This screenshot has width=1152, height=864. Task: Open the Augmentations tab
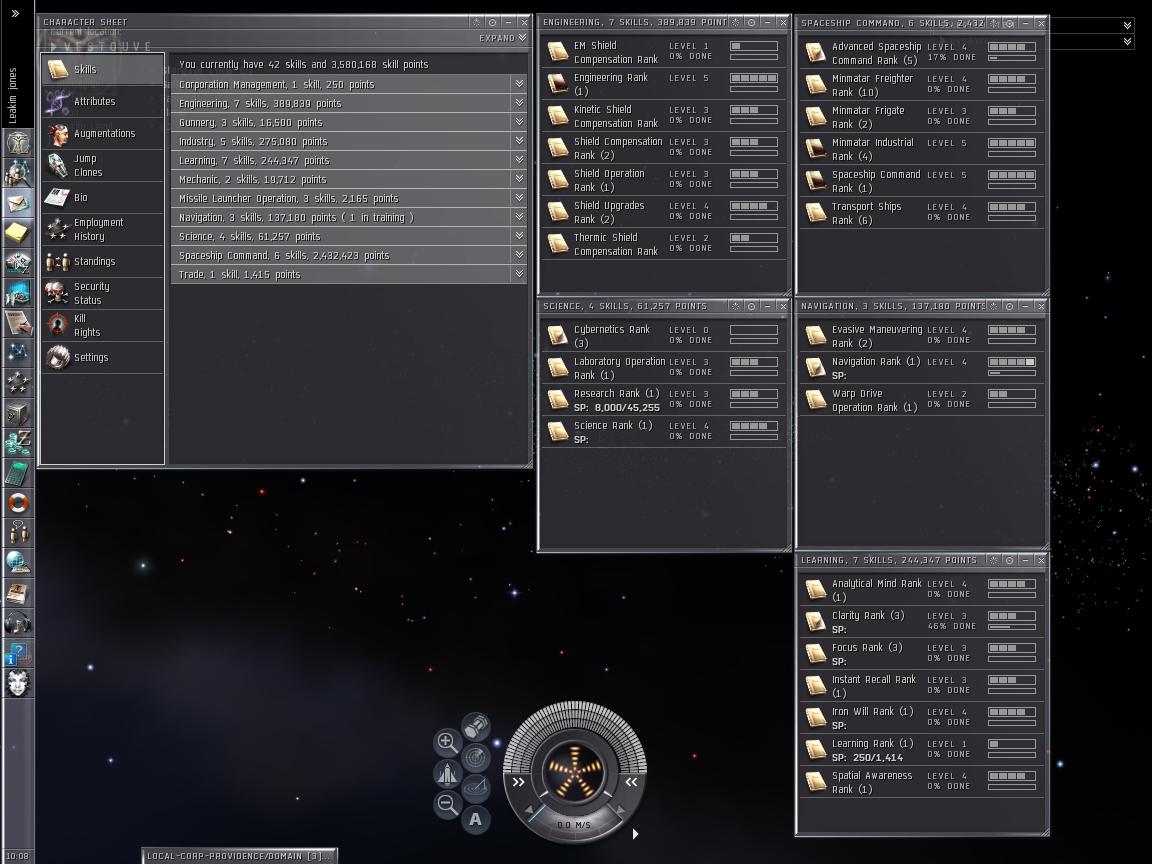pyautogui.click(x=103, y=134)
